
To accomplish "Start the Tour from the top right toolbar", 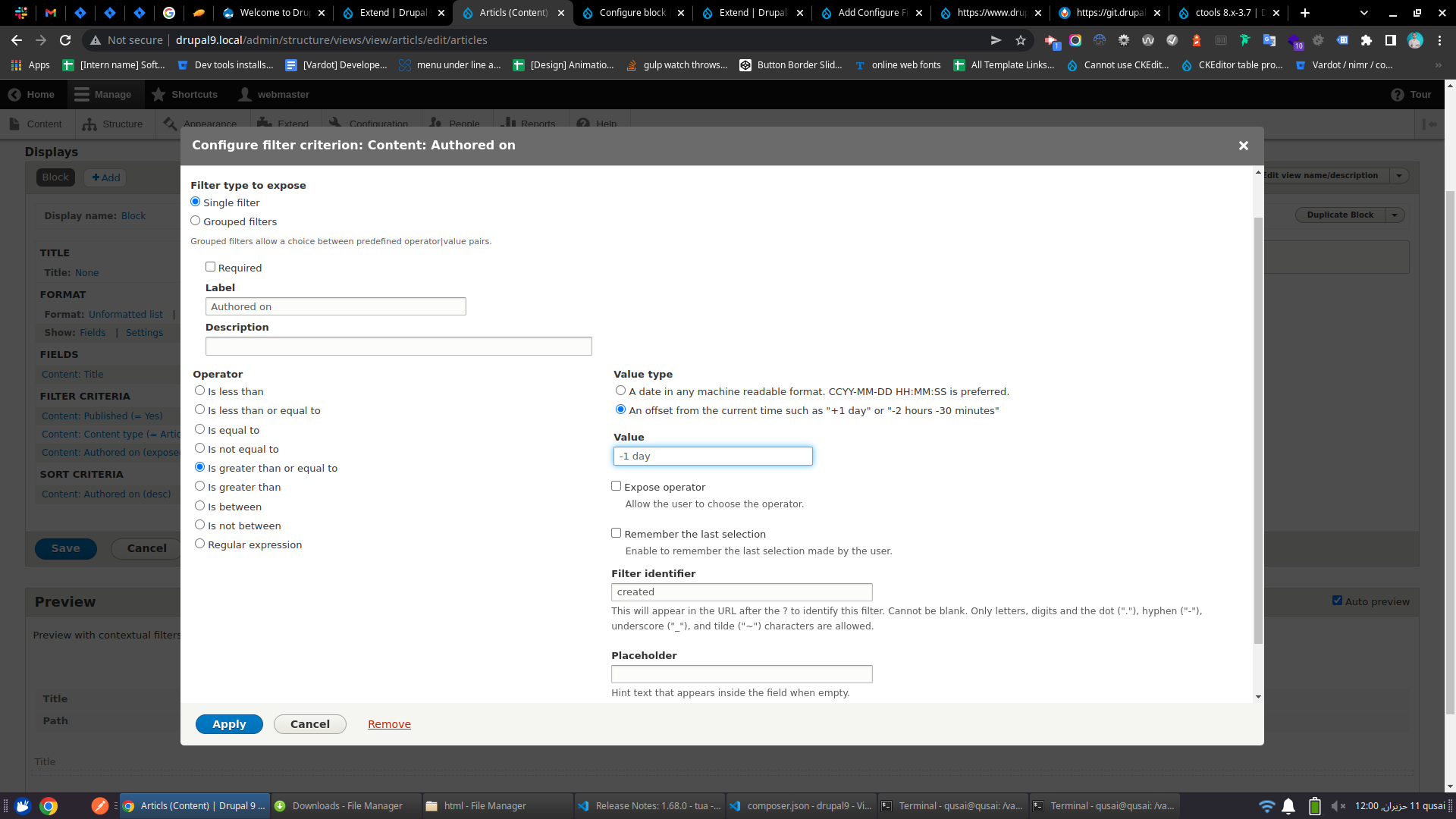I will 1411,94.
